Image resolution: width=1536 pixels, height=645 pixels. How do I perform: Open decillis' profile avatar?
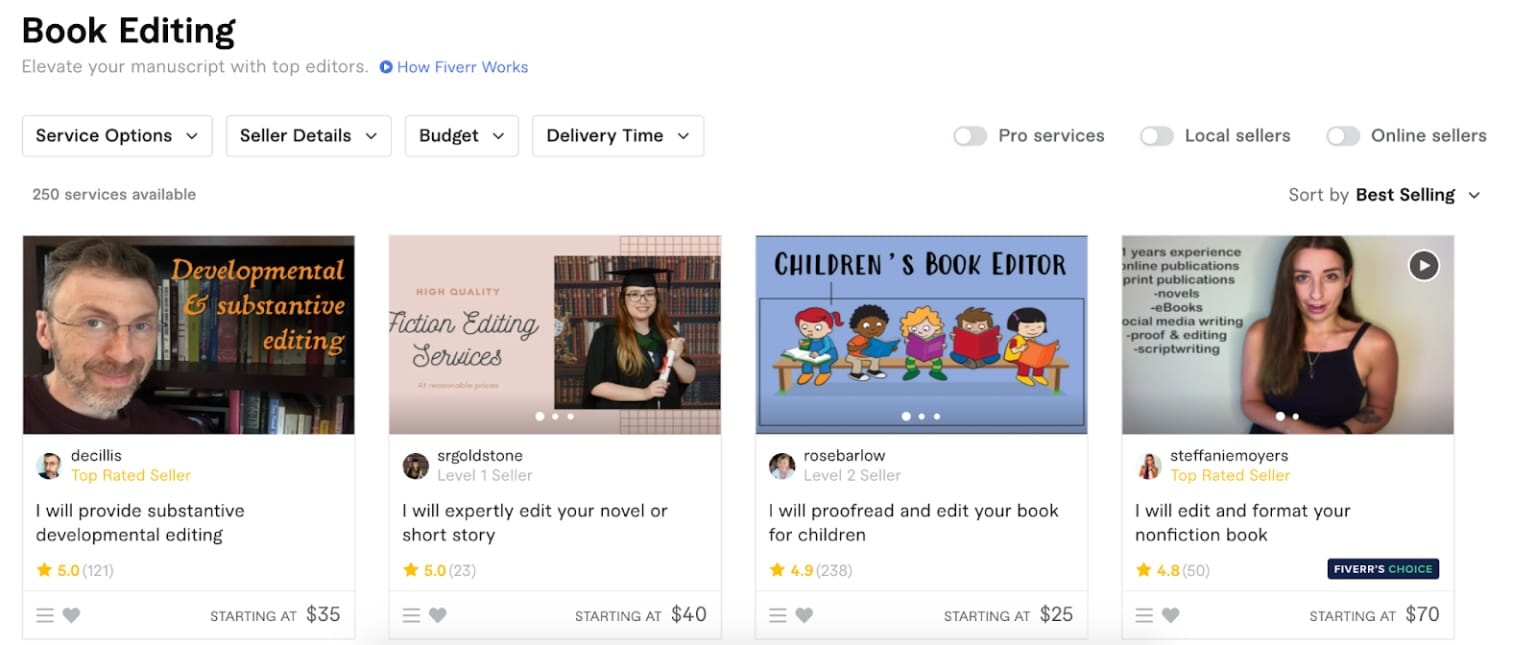coord(48,464)
